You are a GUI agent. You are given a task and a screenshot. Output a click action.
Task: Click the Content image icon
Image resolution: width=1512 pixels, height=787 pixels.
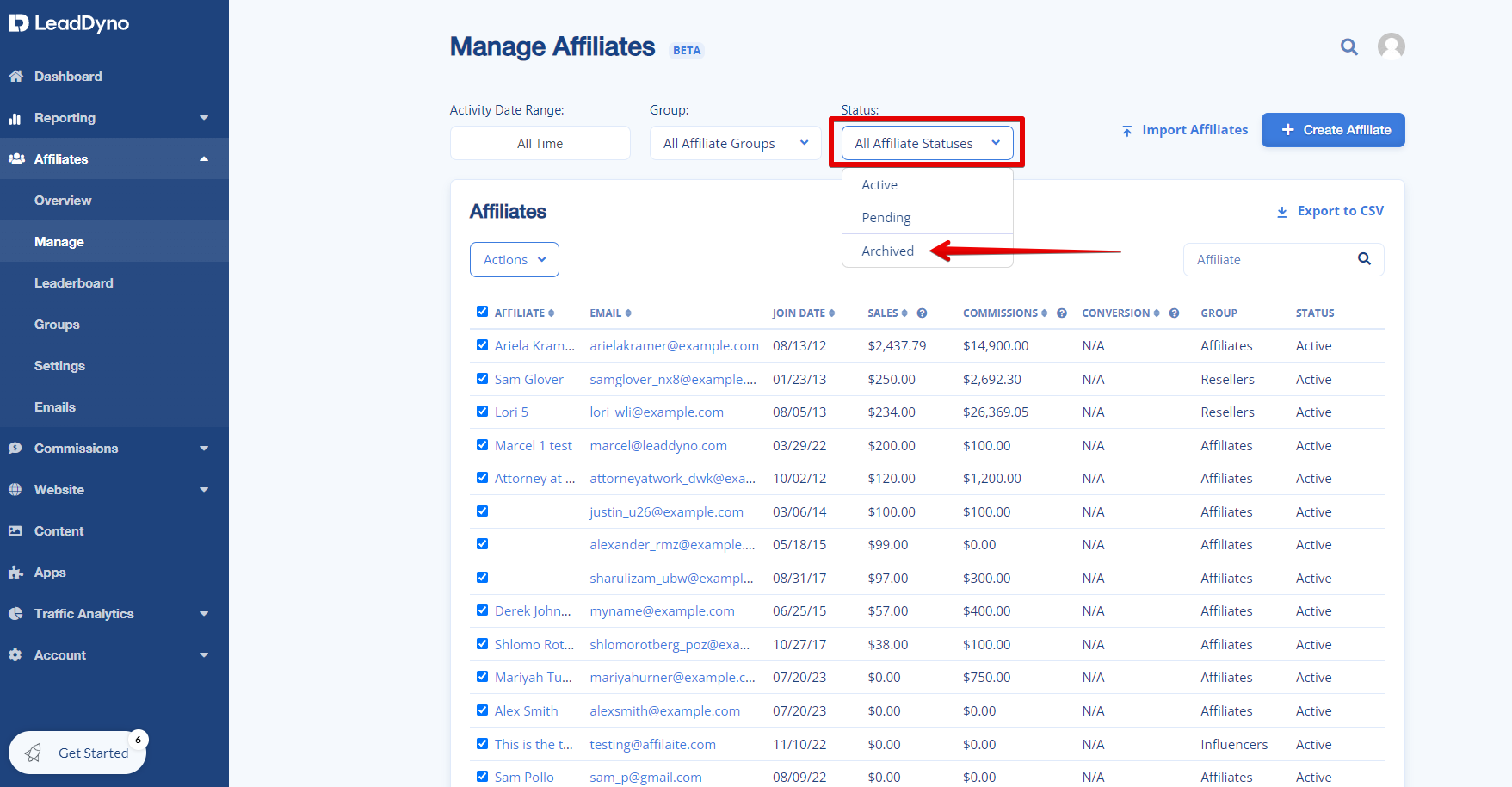pos(15,531)
